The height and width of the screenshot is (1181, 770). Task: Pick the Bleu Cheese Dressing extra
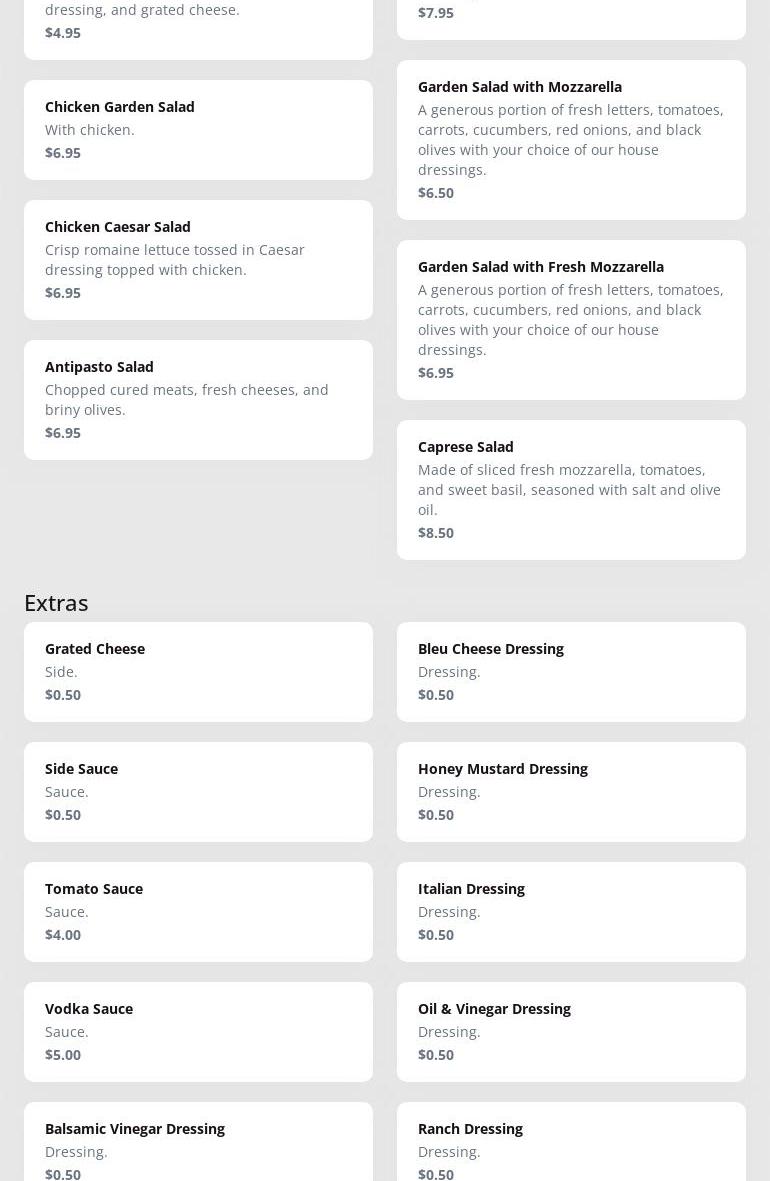click(x=571, y=672)
